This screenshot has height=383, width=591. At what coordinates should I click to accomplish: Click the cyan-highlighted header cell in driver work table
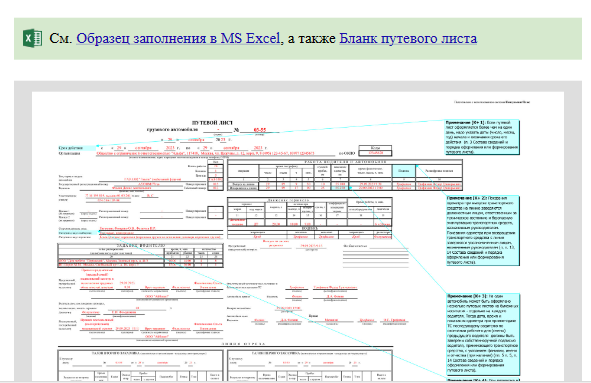coord(404,171)
